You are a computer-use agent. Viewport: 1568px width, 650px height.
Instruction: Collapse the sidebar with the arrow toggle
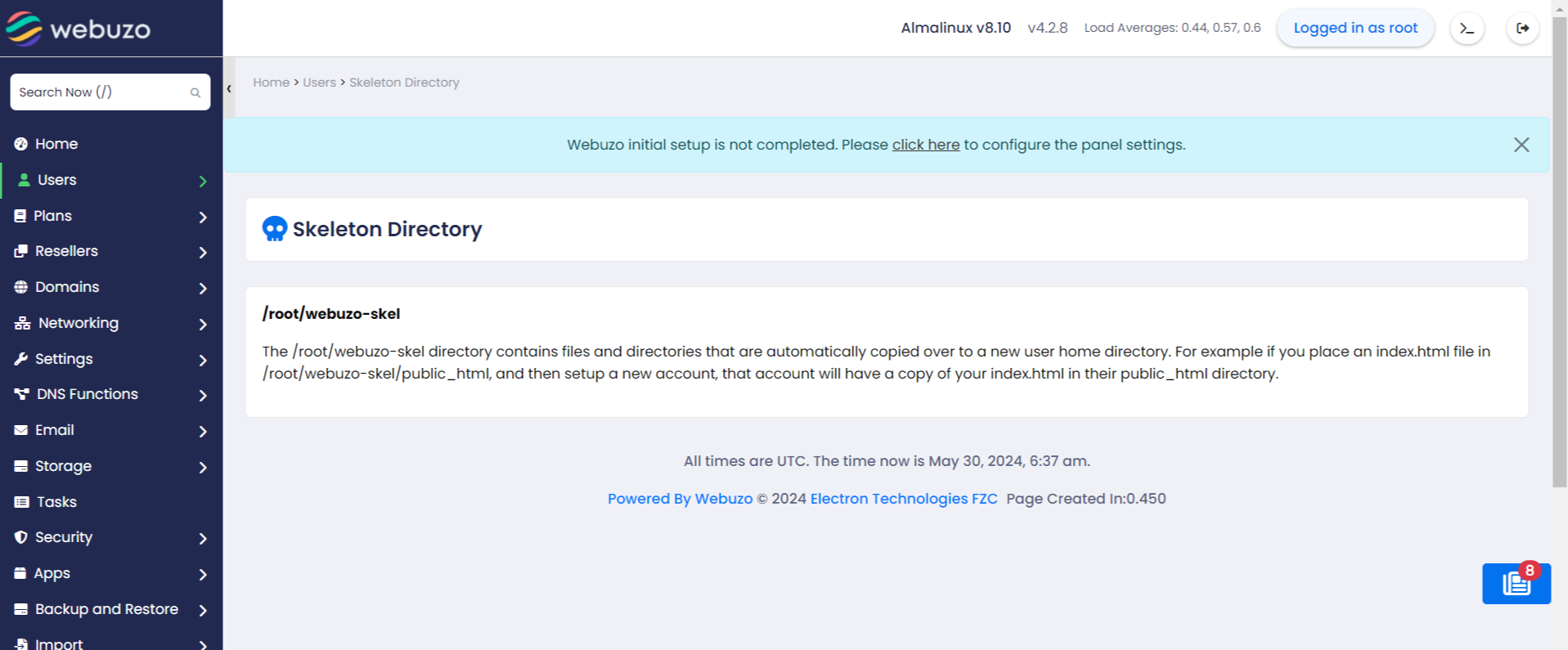[229, 88]
